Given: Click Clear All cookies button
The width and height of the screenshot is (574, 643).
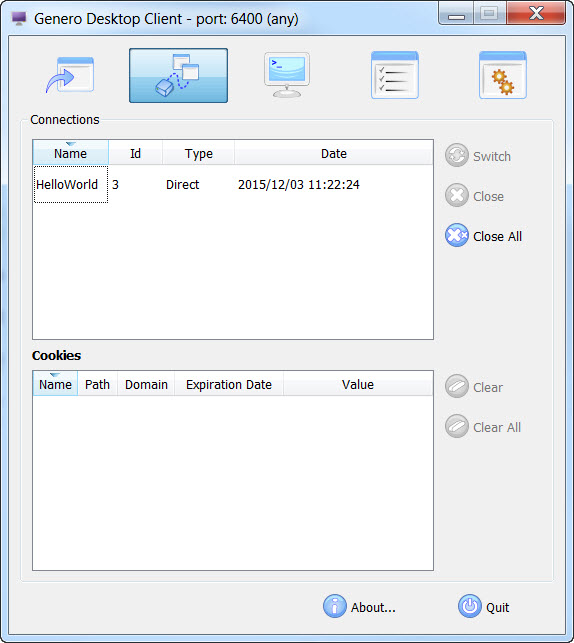Looking at the screenshot, I should 483,427.
